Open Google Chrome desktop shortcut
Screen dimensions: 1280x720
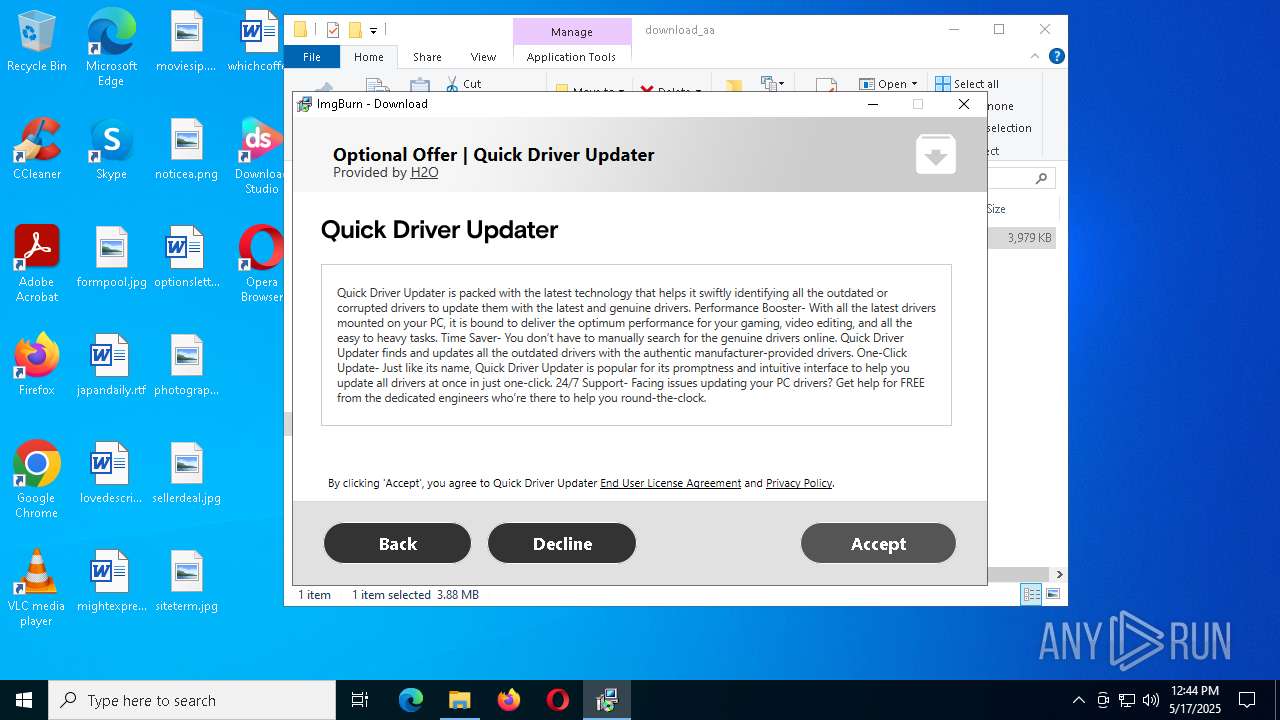point(37,480)
